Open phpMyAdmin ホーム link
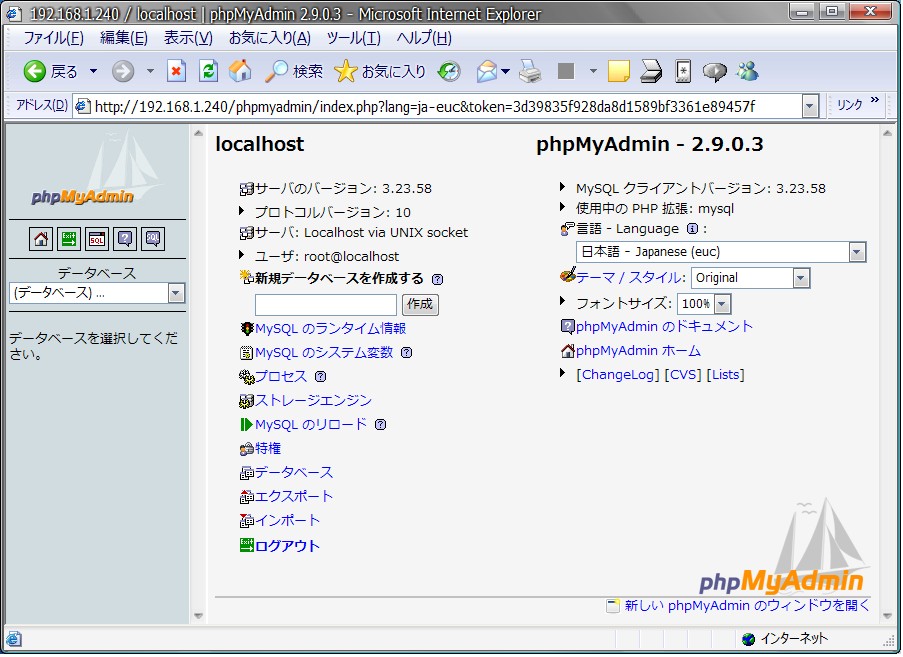Viewport: 903px width, 657px height. click(x=638, y=351)
